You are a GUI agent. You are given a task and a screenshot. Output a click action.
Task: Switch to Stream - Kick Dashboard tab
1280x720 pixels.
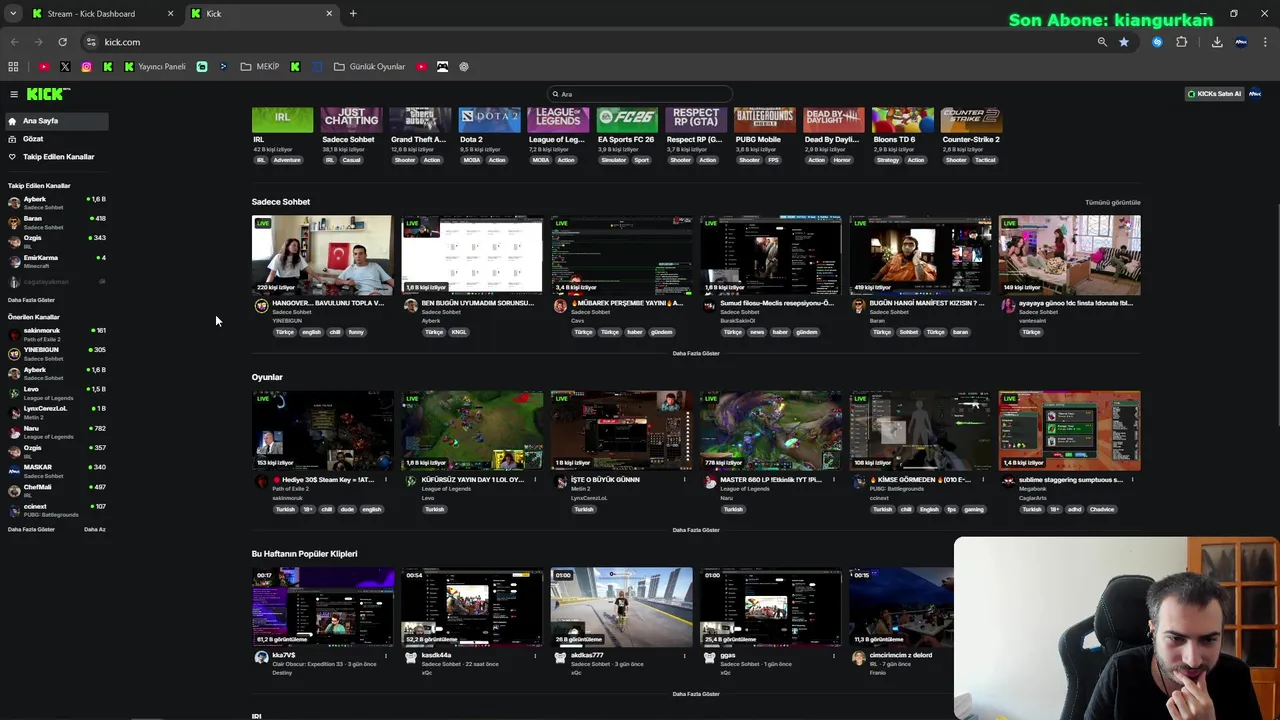[x=102, y=14]
